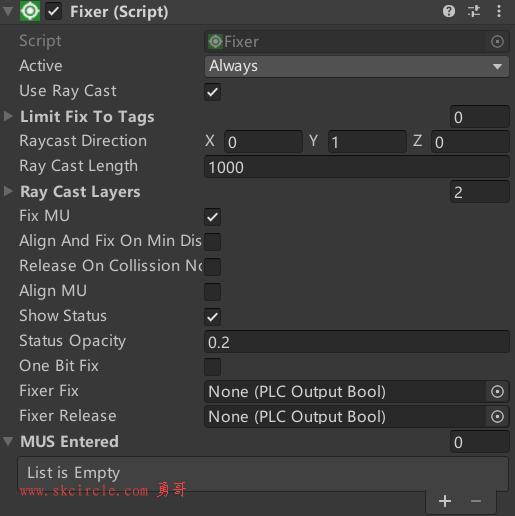Open the component preset settings icon

[474, 11]
